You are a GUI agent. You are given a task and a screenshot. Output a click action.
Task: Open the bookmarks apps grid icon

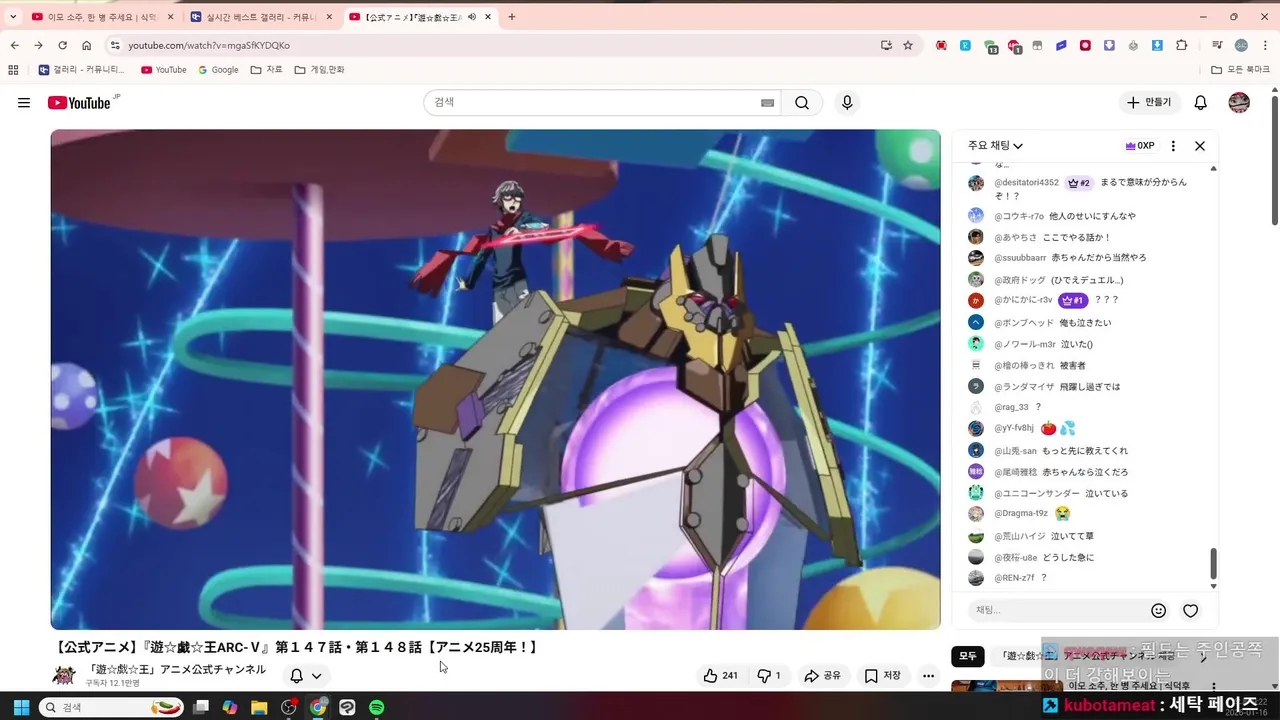click(13, 70)
